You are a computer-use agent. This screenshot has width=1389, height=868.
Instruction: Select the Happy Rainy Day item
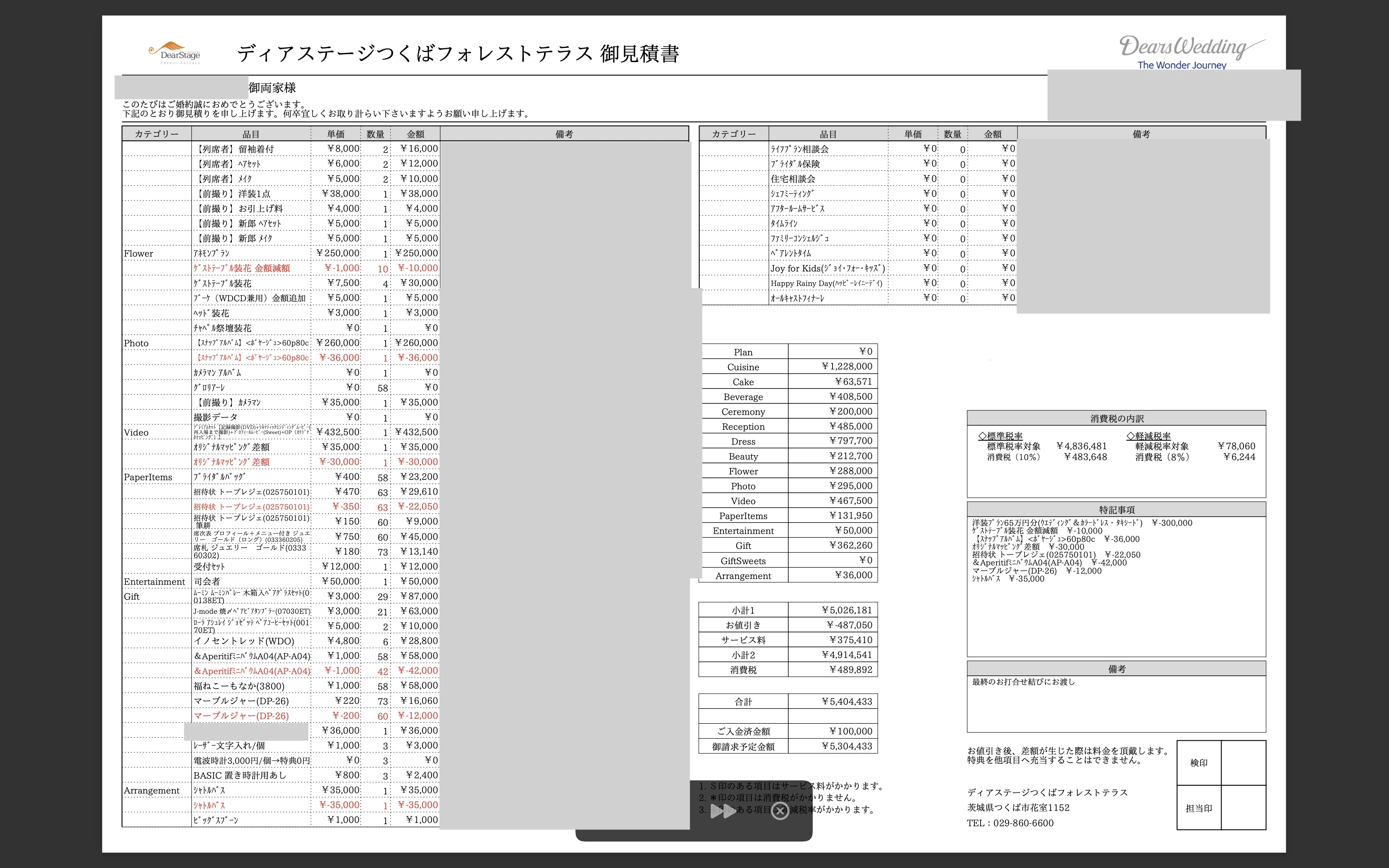[x=826, y=283]
